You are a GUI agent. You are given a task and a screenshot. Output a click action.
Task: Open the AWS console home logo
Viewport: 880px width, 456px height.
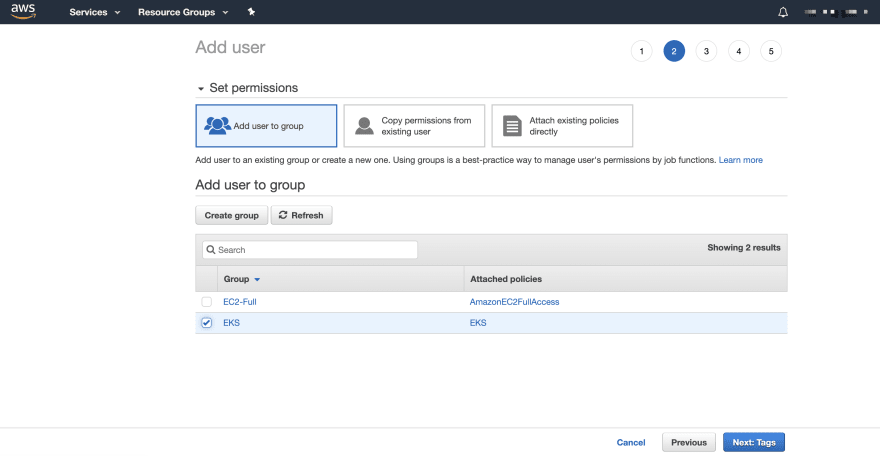[23, 11]
